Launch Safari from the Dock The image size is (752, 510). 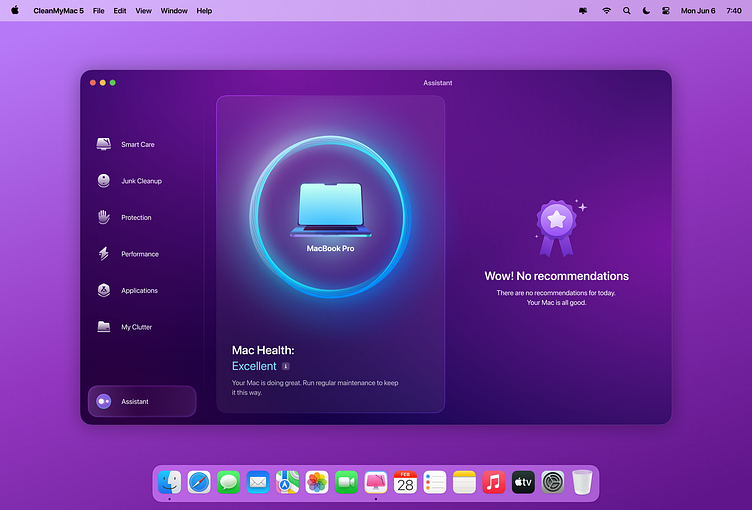coord(199,483)
